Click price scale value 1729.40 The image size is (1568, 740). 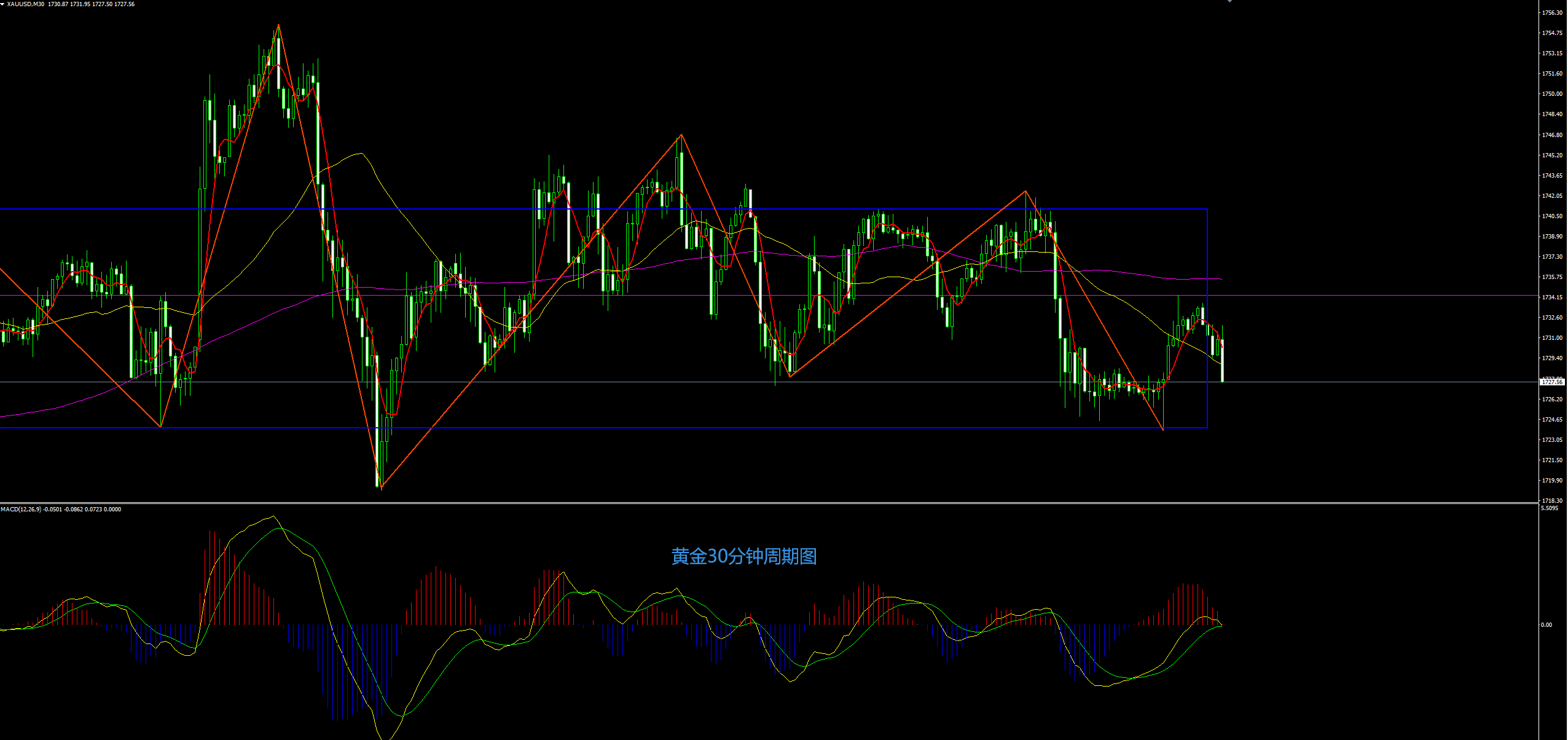pos(1552,358)
